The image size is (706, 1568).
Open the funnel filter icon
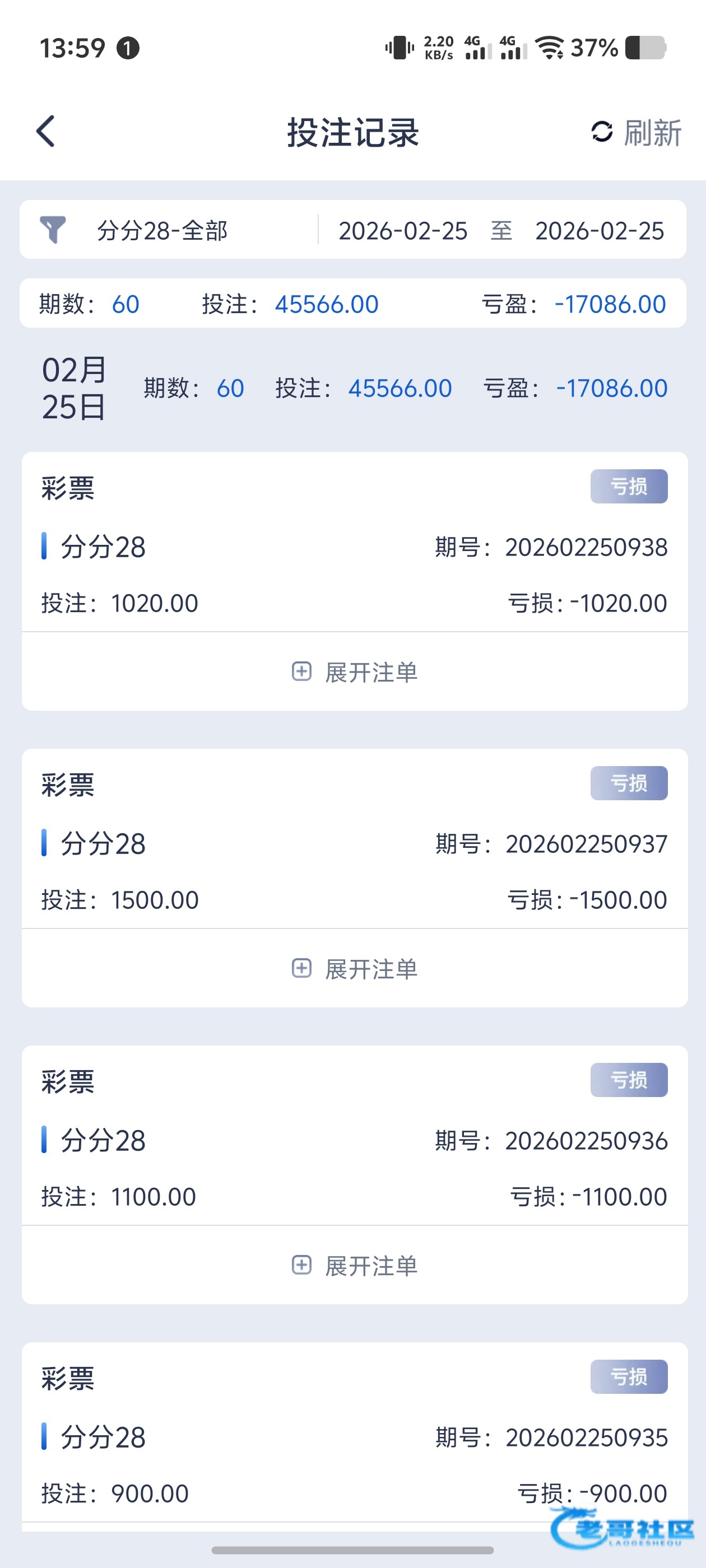coord(53,230)
